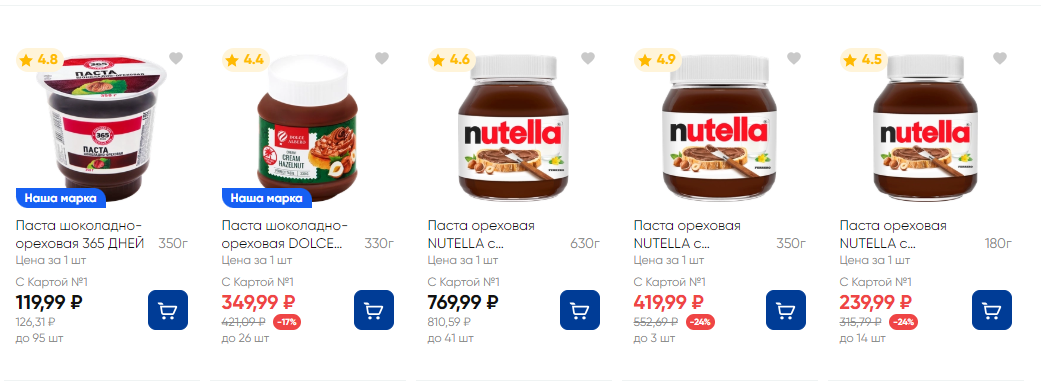Open Паста шоколадно-ореховая DOLCE product link
Image resolution: width=1041 pixels, height=390 pixels.
click(282, 235)
